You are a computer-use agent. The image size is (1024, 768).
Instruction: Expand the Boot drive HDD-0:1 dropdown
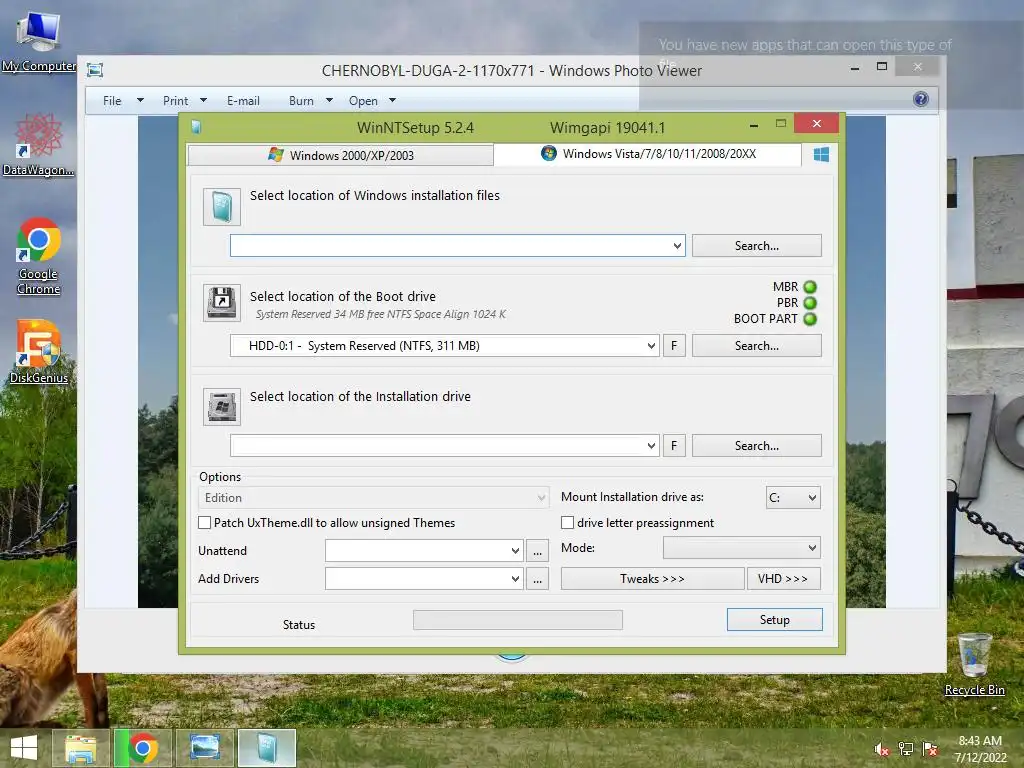(x=651, y=345)
